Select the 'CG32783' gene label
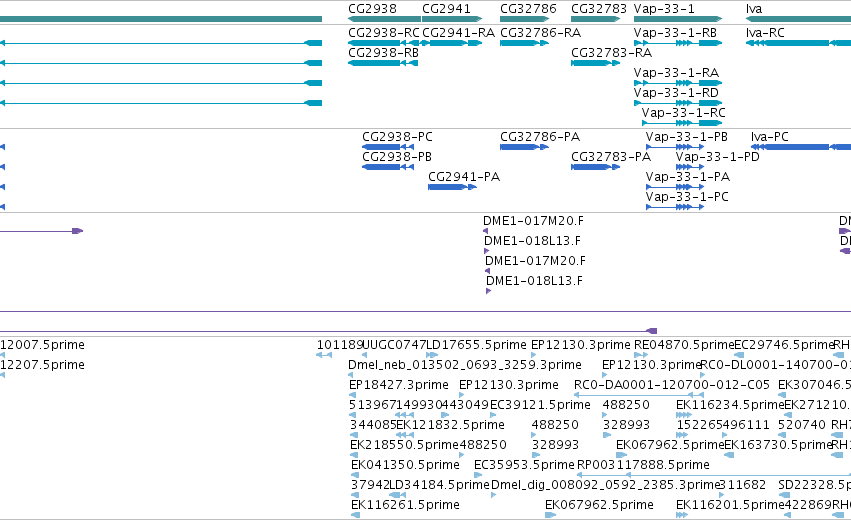The width and height of the screenshot is (851, 520). pyautogui.click(x=599, y=9)
